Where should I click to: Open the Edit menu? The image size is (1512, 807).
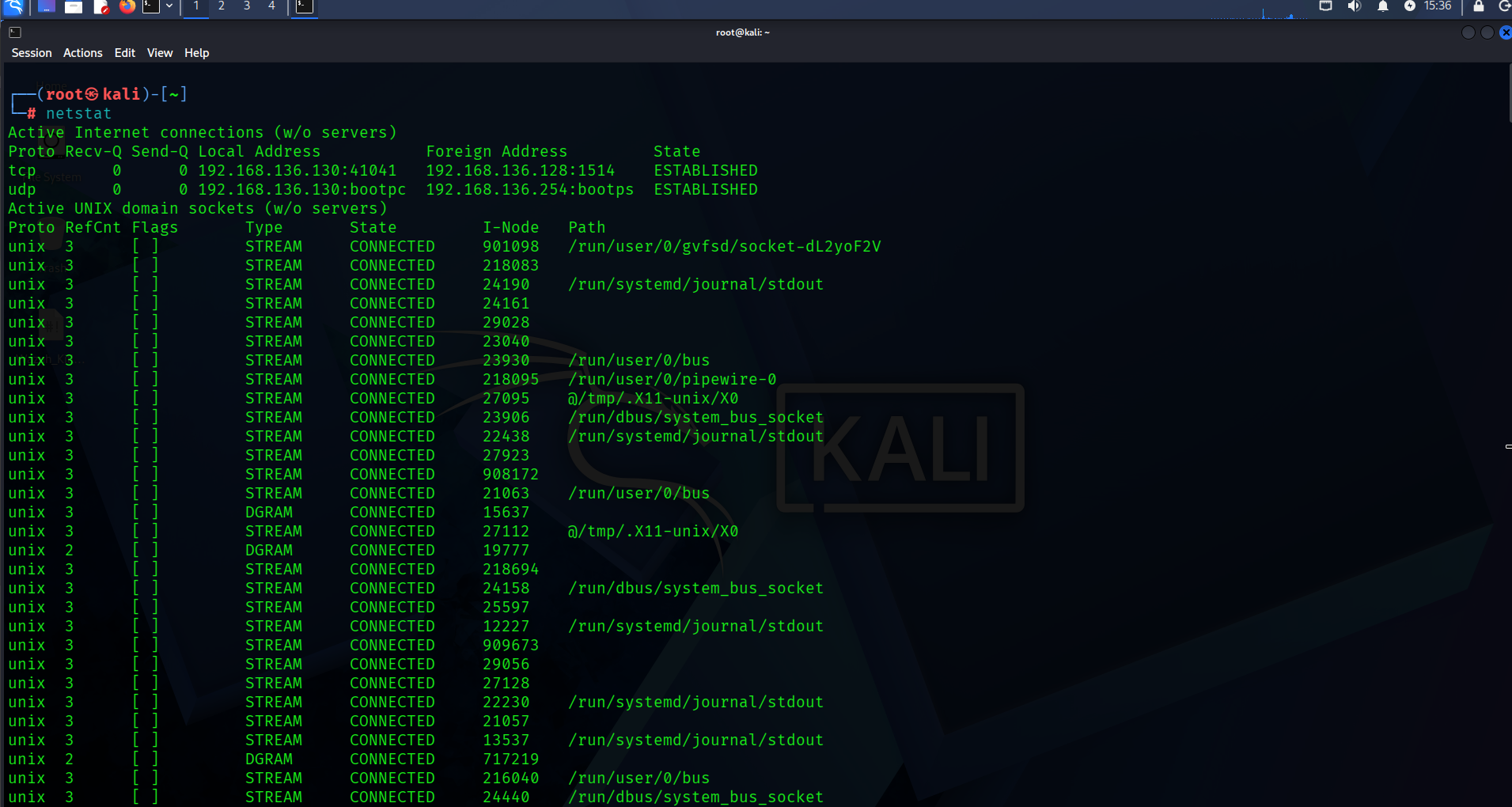(x=125, y=53)
